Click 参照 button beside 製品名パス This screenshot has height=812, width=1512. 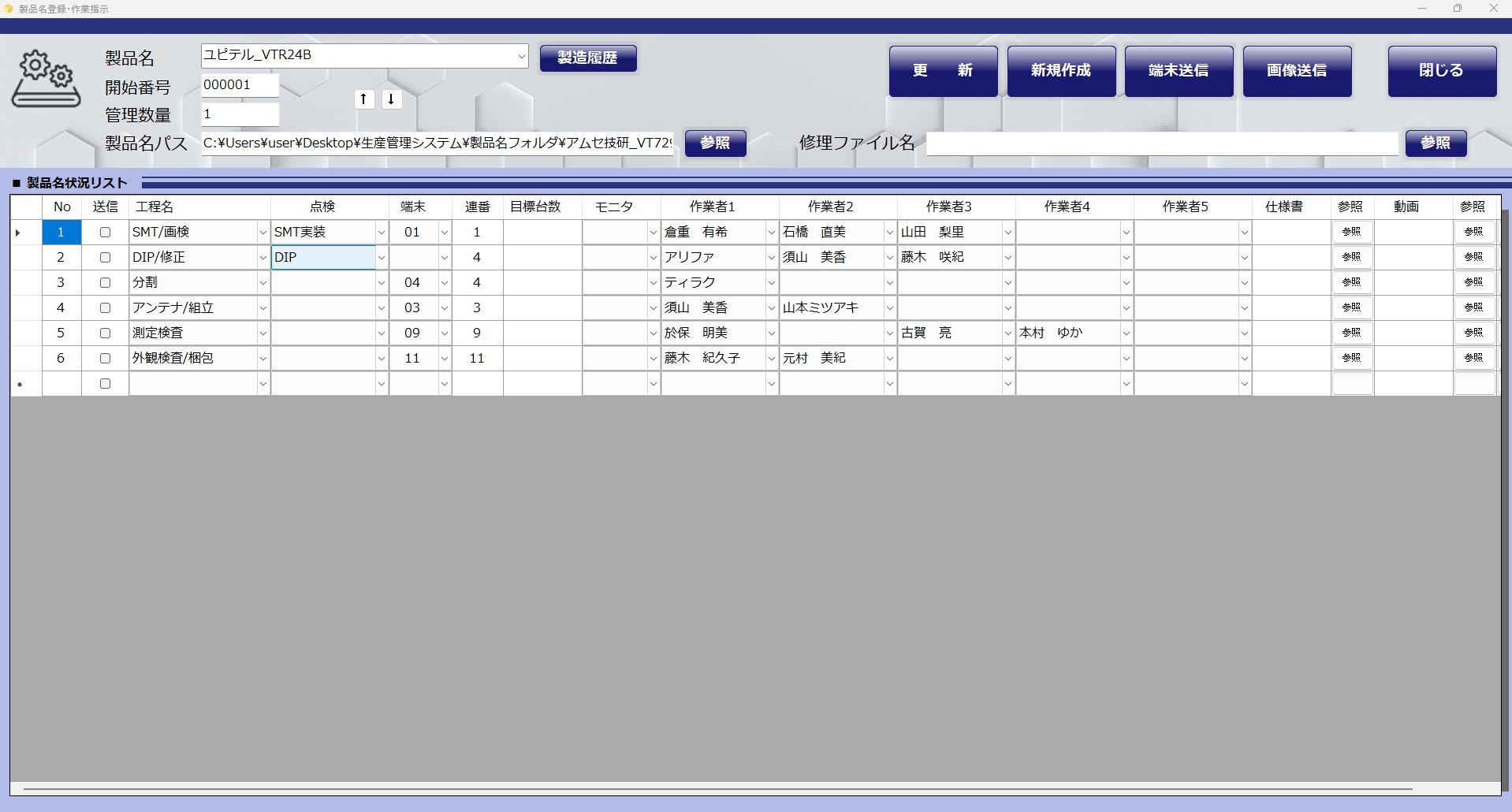coord(715,143)
